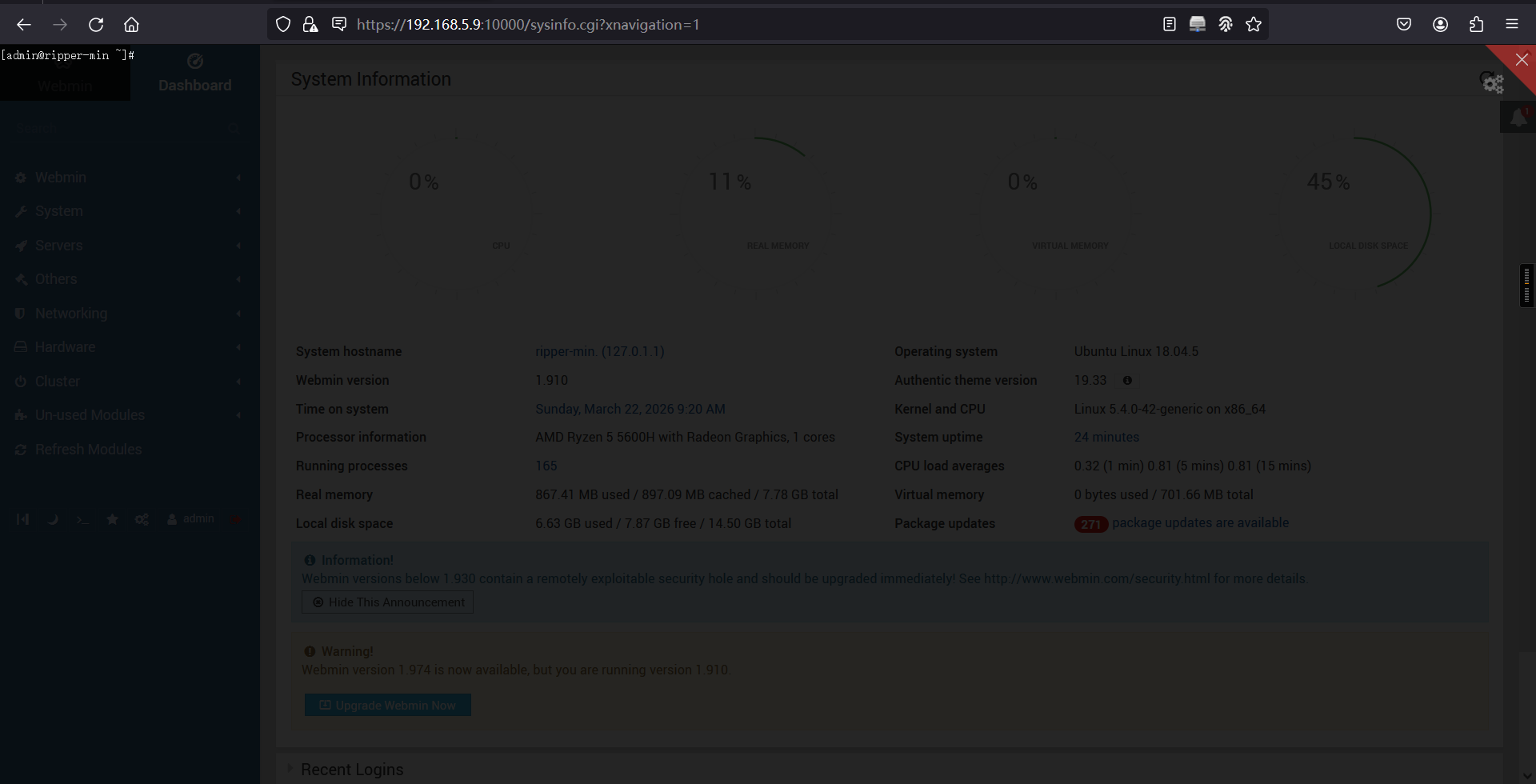Click the fingerprint icon in address bar
This screenshot has width=1536, height=784.
[x=1226, y=25]
